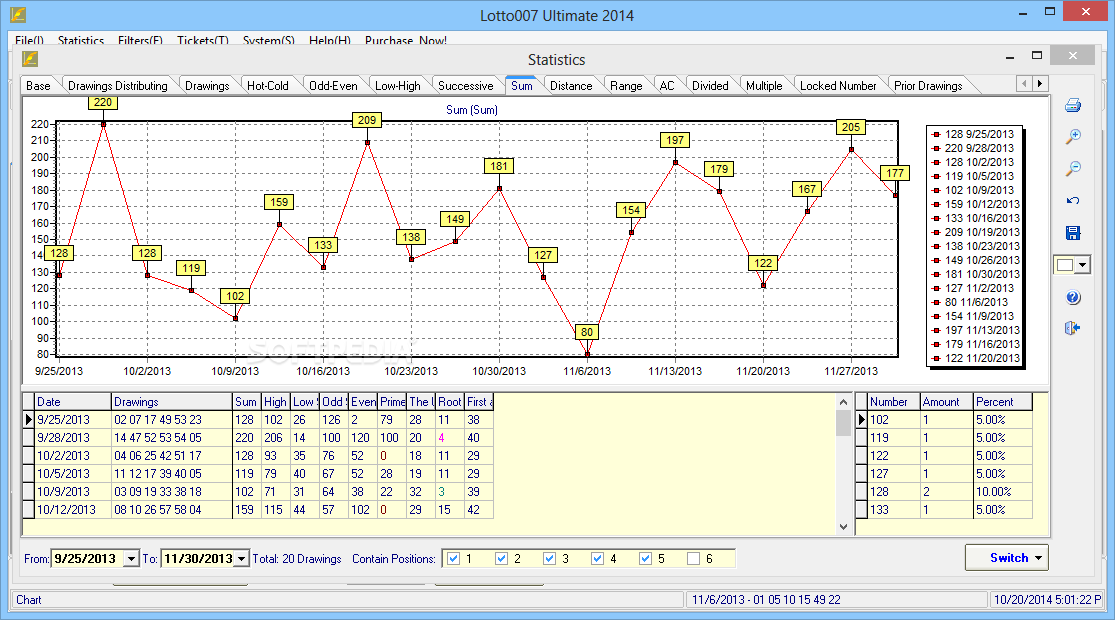1115x620 pixels.
Task: Click the save floppy disk icon
Action: click(x=1073, y=232)
